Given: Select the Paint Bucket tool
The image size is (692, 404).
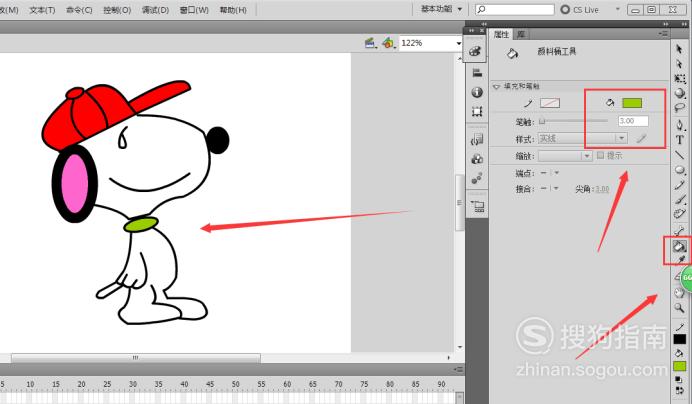Looking at the screenshot, I should pos(679,245).
